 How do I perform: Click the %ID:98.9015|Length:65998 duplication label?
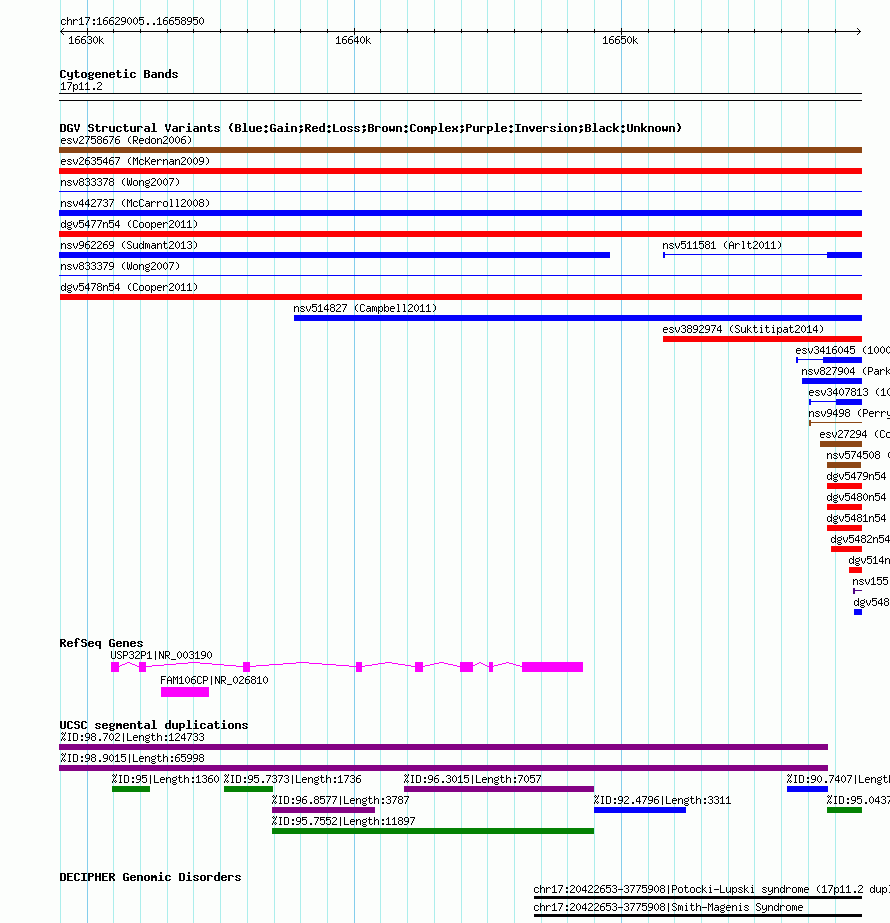point(132,758)
